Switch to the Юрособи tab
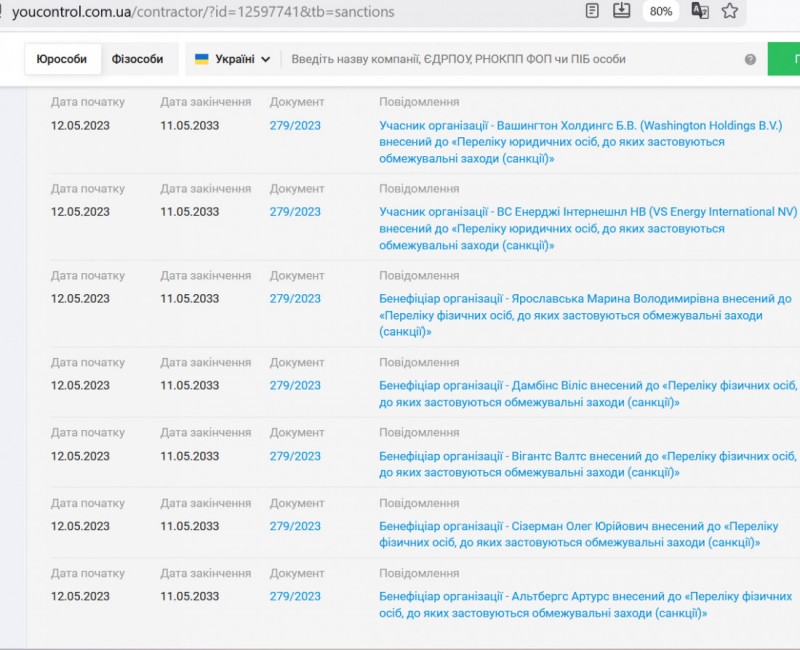This screenshot has width=800, height=650. coord(62,59)
